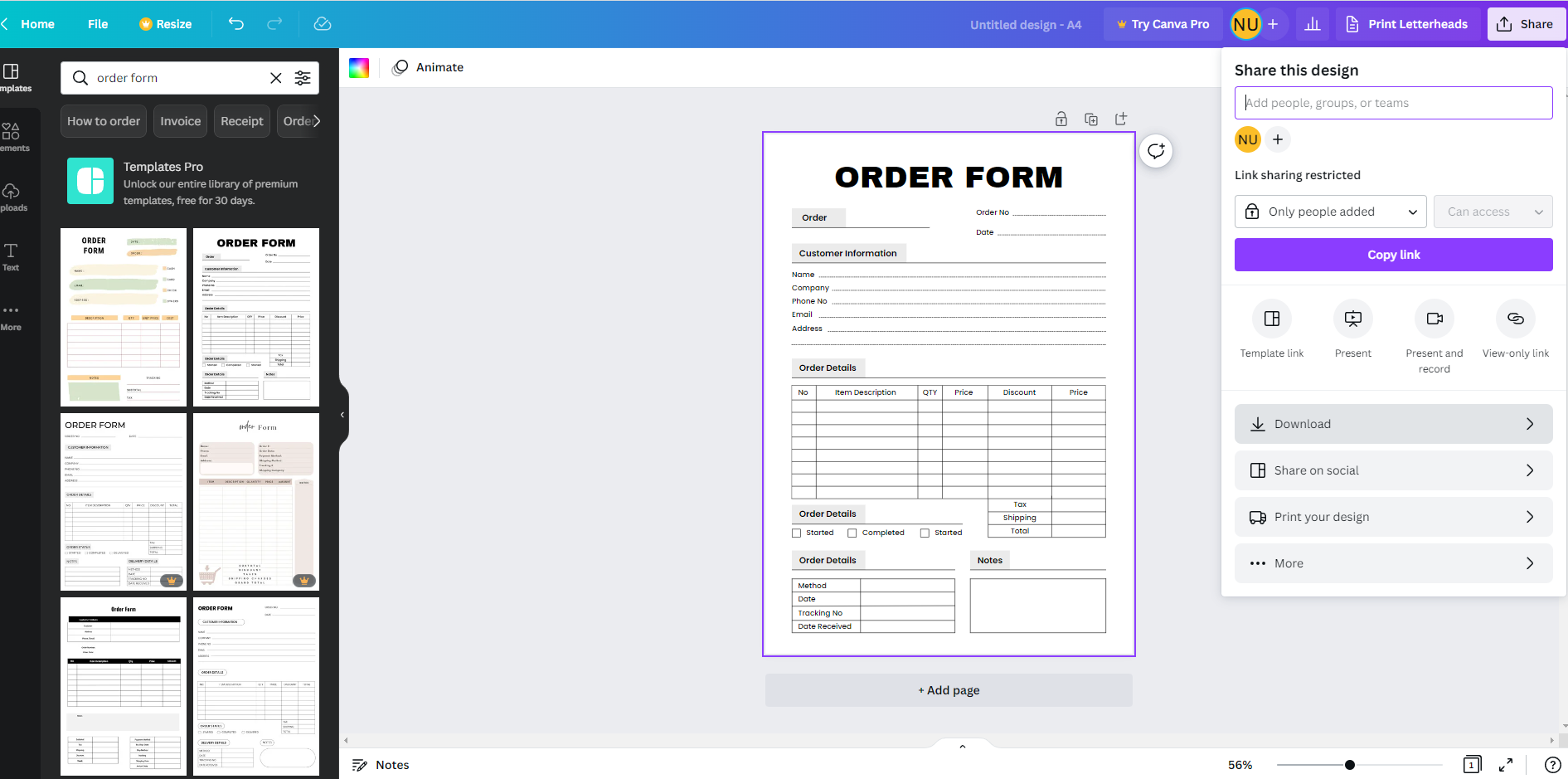Screen dimensions: 1568x779
Task: Expand the Download section
Action: click(1393, 423)
